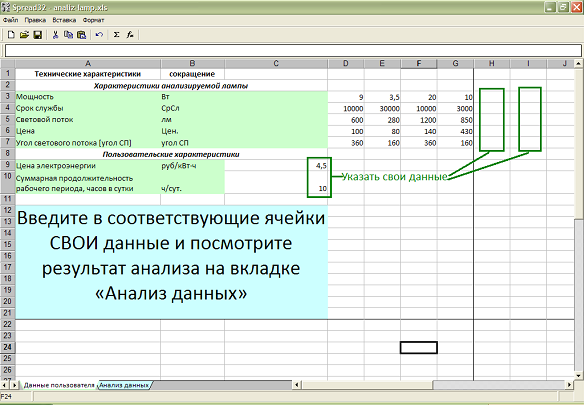
Task: Open the Вставка menu
Action: (64, 20)
